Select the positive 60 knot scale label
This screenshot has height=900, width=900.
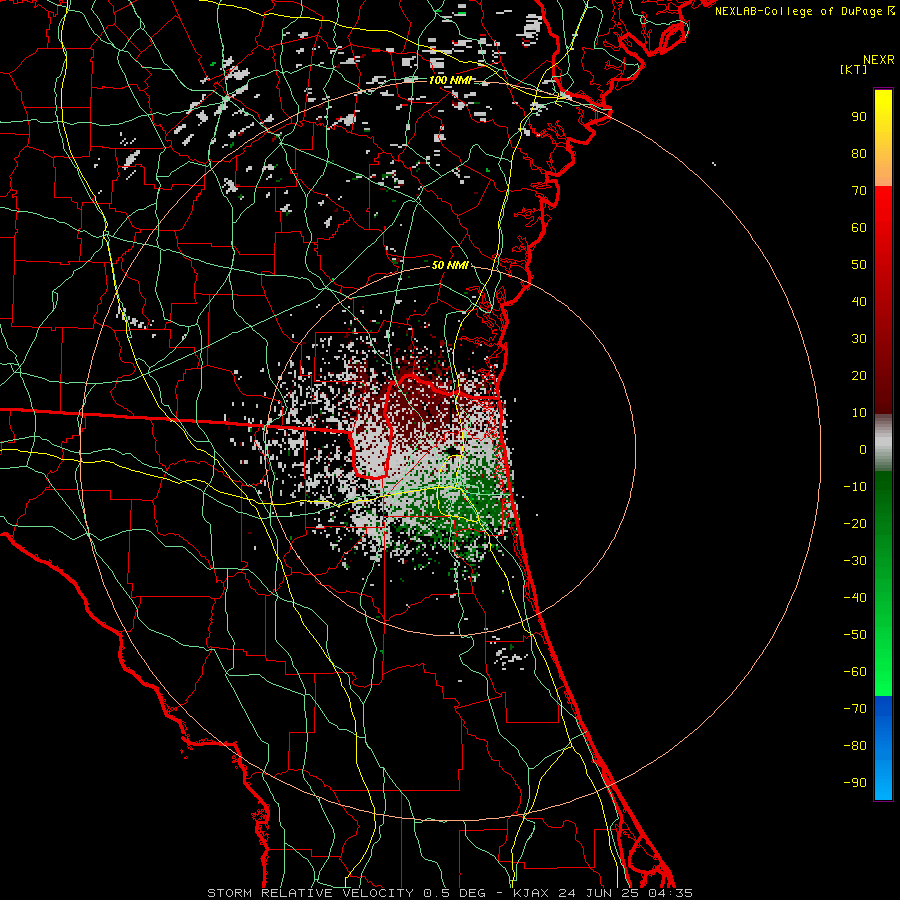(859, 227)
